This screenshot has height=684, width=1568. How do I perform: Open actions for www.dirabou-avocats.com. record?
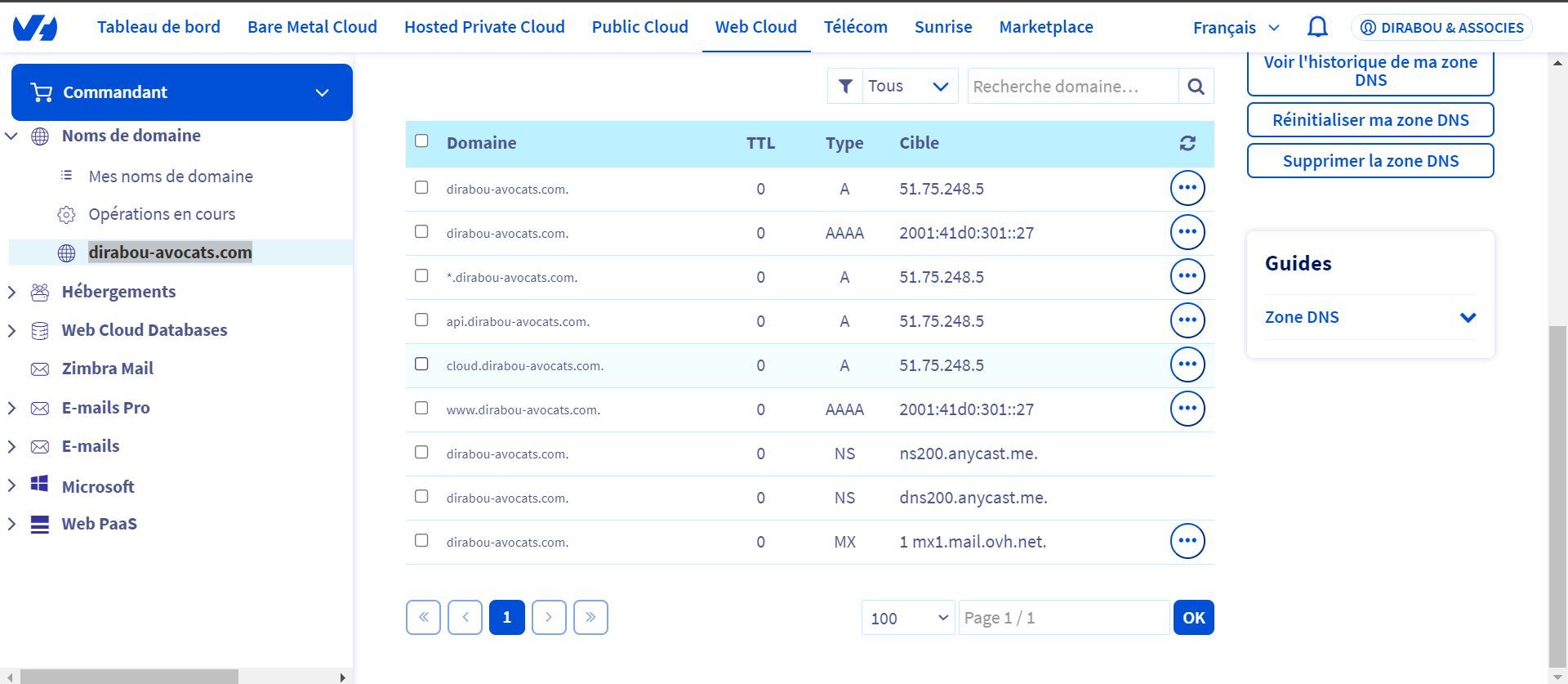[x=1187, y=409]
